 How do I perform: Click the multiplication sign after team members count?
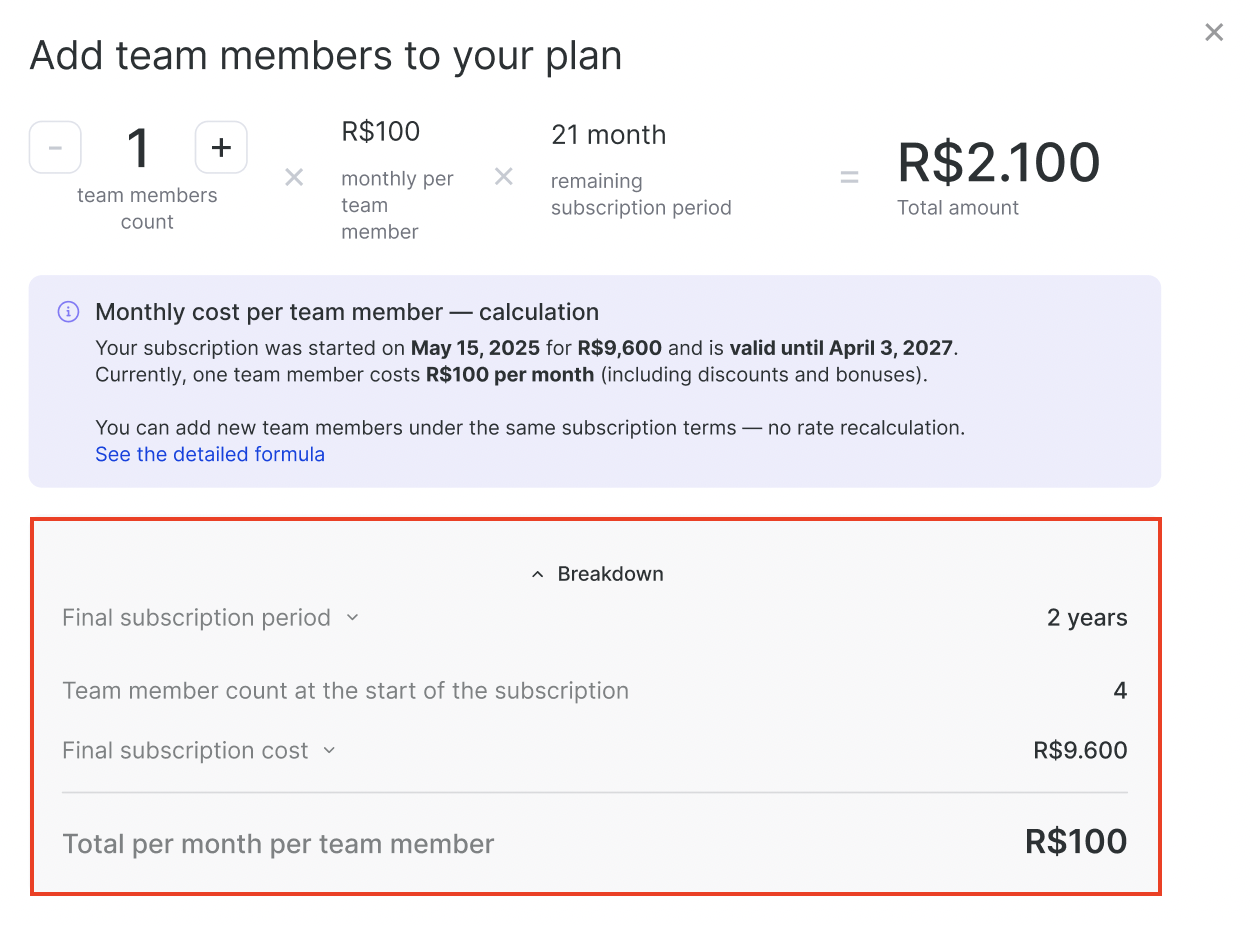pyautogui.click(x=294, y=178)
